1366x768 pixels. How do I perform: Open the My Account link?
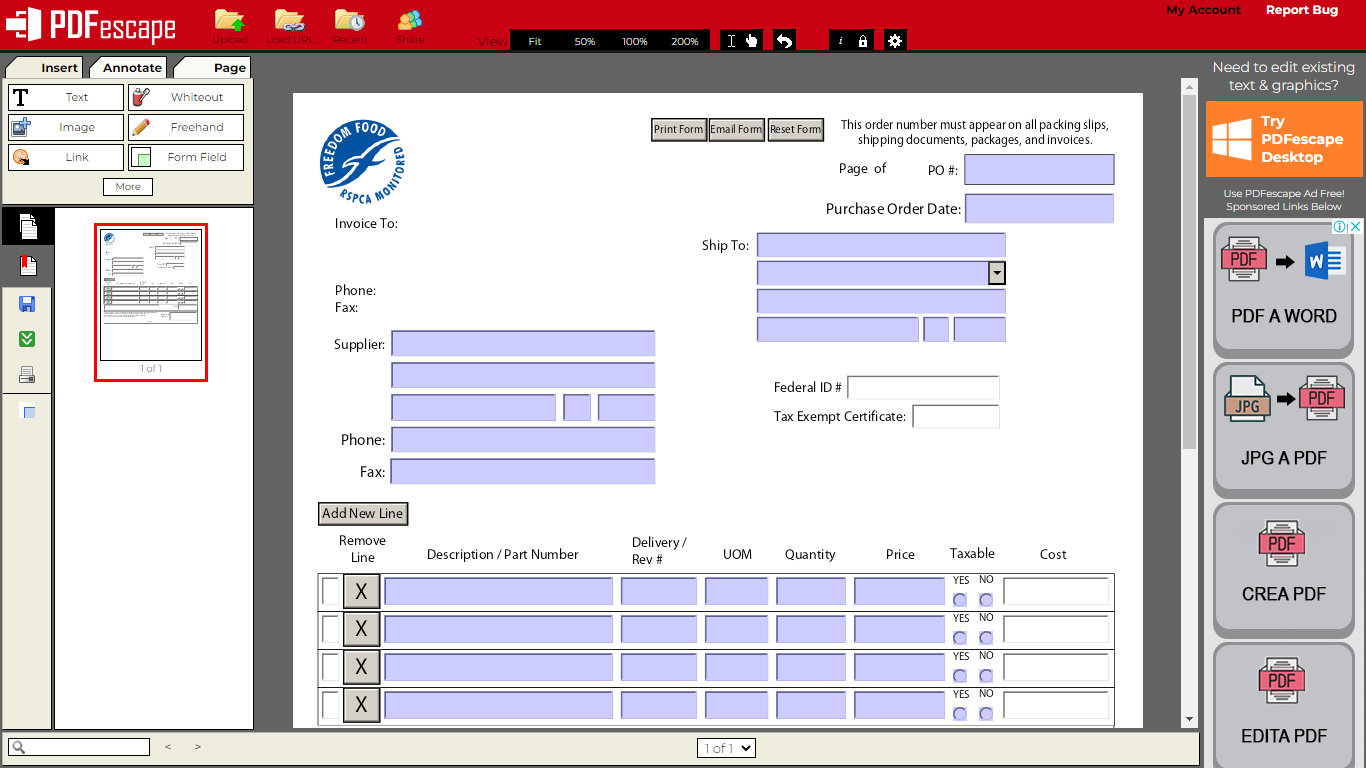tap(1203, 10)
